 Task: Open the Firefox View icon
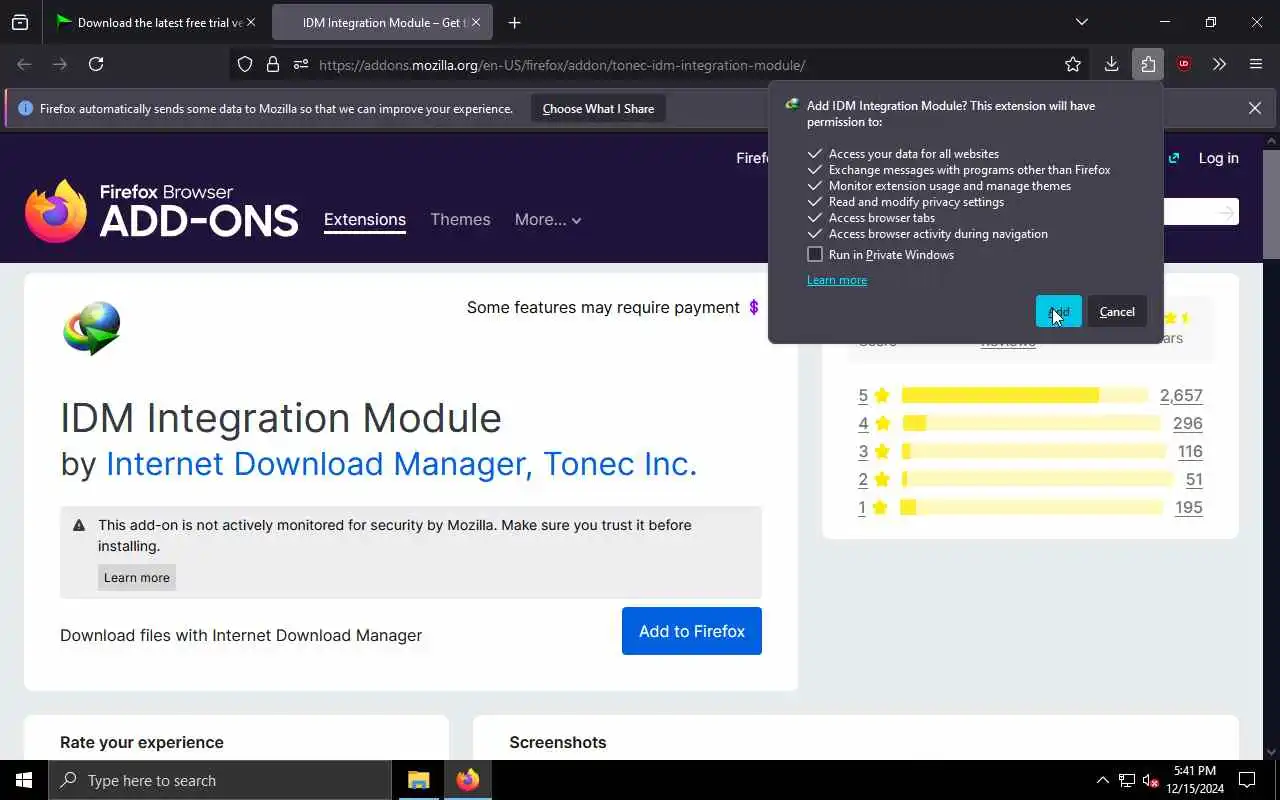(x=20, y=22)
